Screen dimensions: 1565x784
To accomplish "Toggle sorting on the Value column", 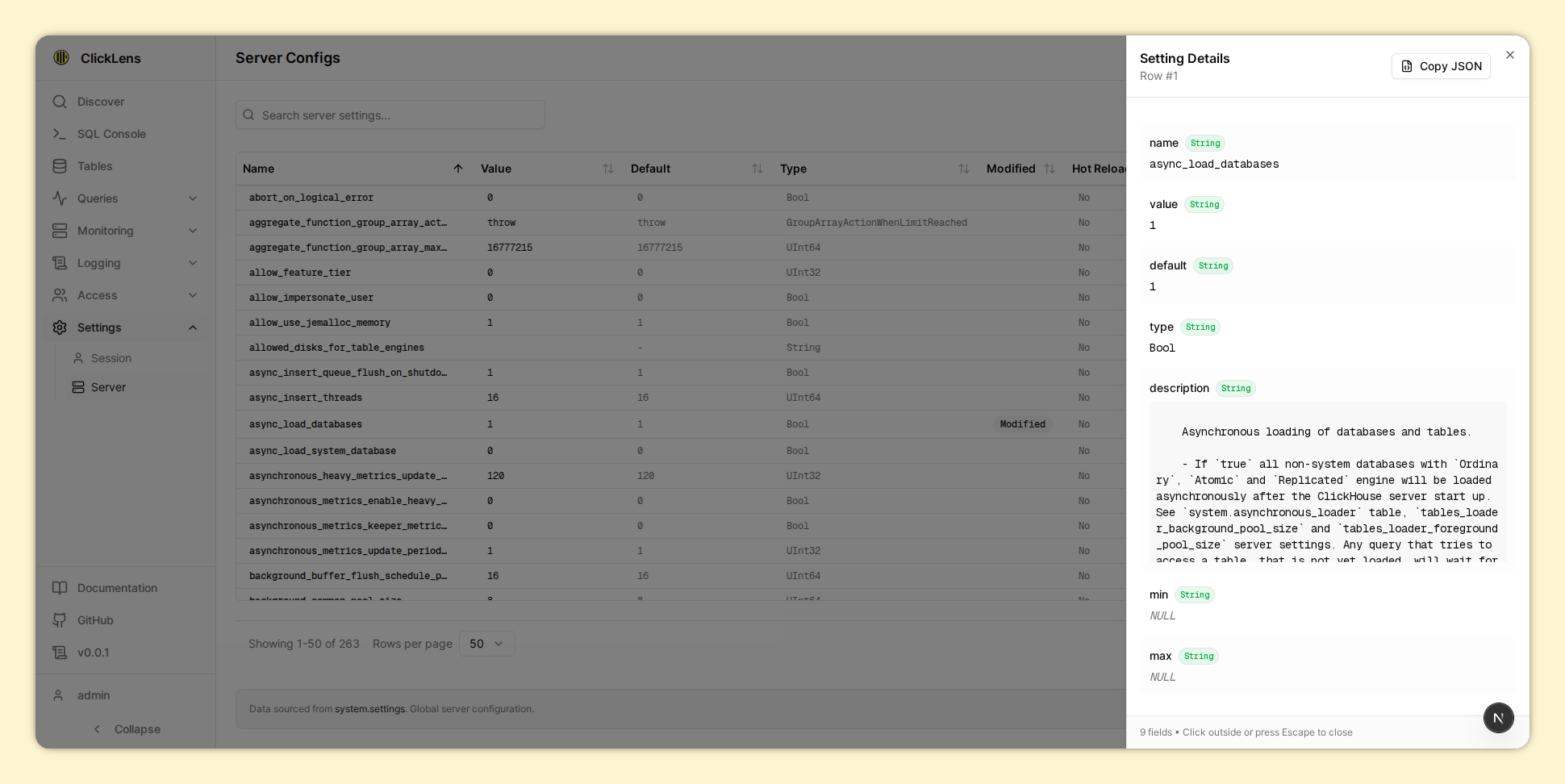I will (x=608, y=169).
